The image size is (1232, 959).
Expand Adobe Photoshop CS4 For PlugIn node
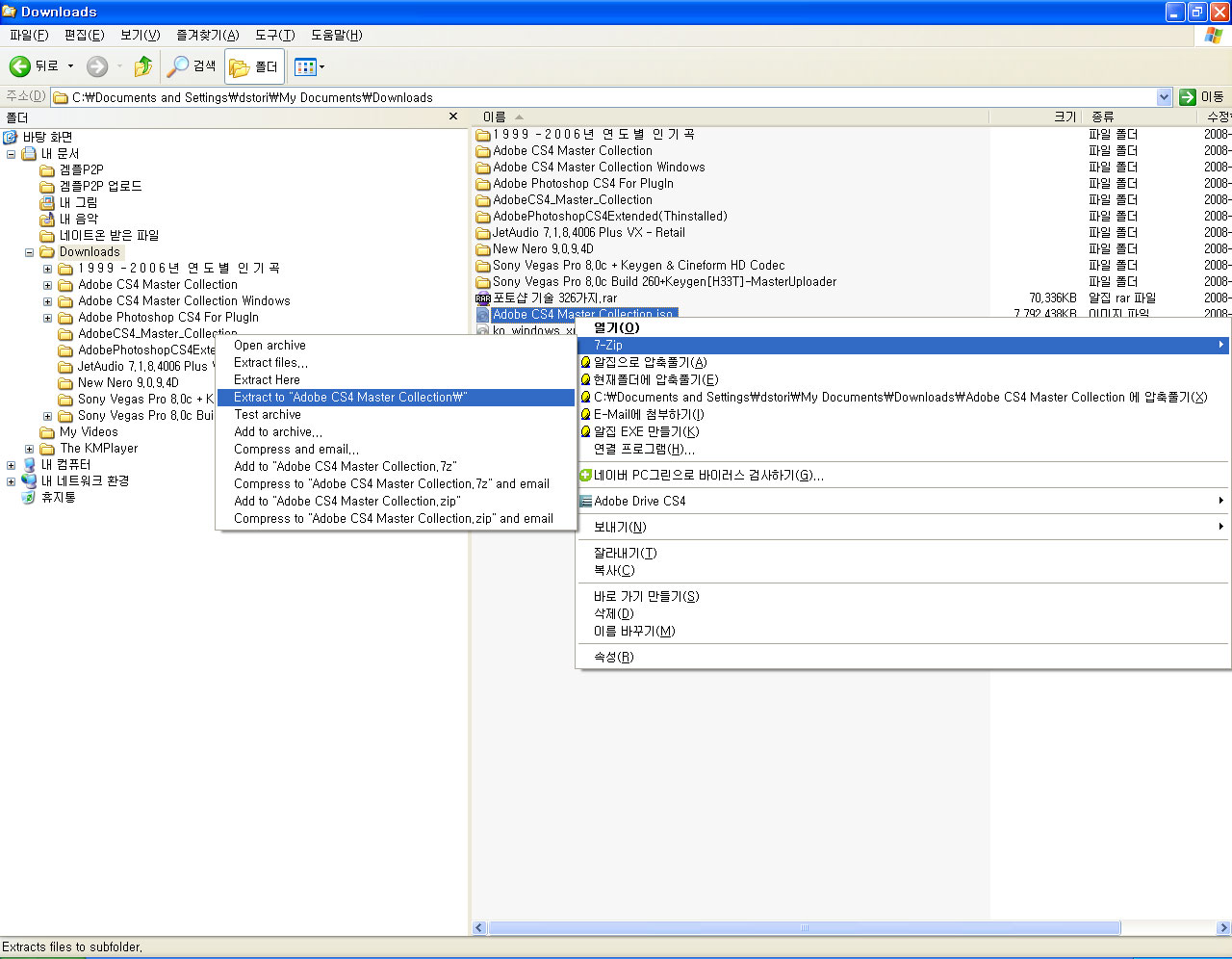pos(47,318)
